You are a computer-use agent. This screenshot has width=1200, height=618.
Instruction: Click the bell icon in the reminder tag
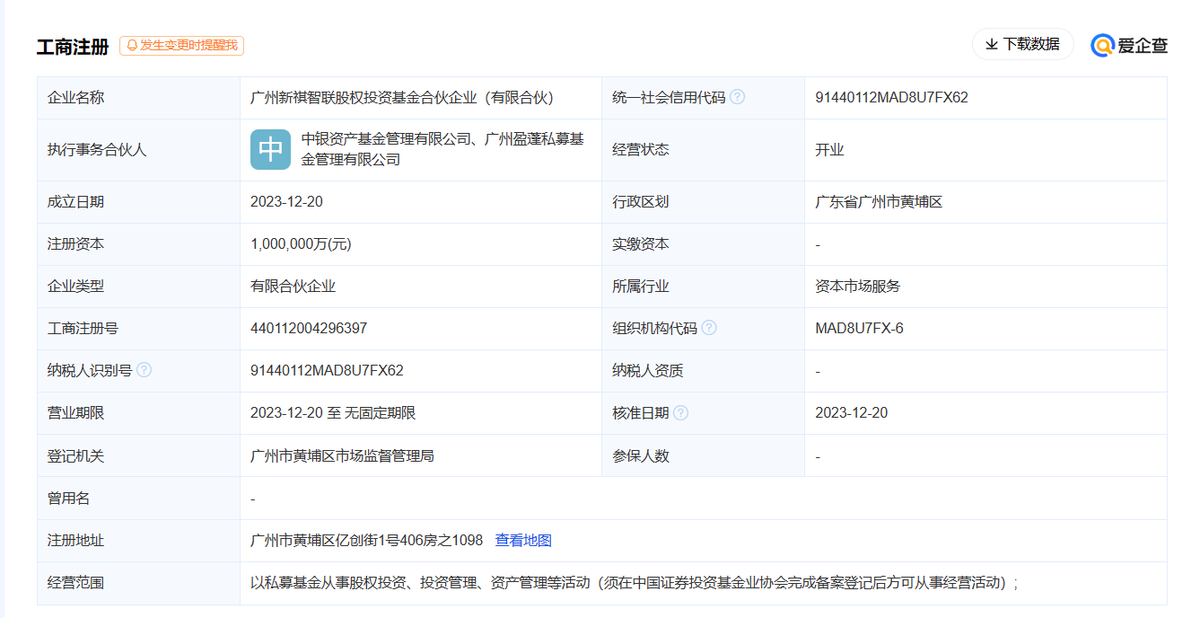pyautogui.click(x=132, y=46)
